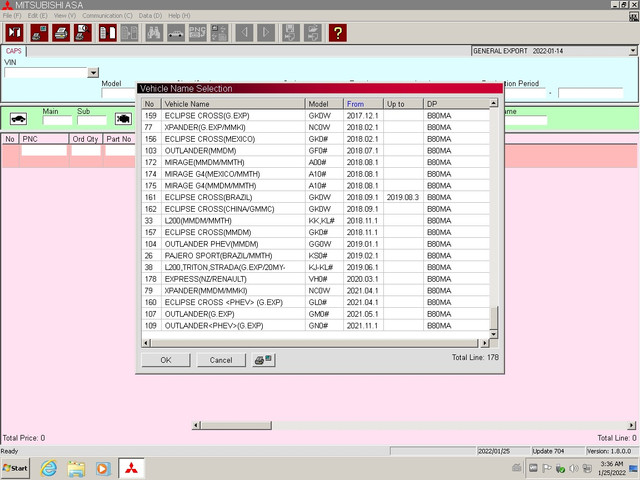Select row ECLIPSE CROSS(G.EXP)
The image size is (640, 480).
pos(316,116)
